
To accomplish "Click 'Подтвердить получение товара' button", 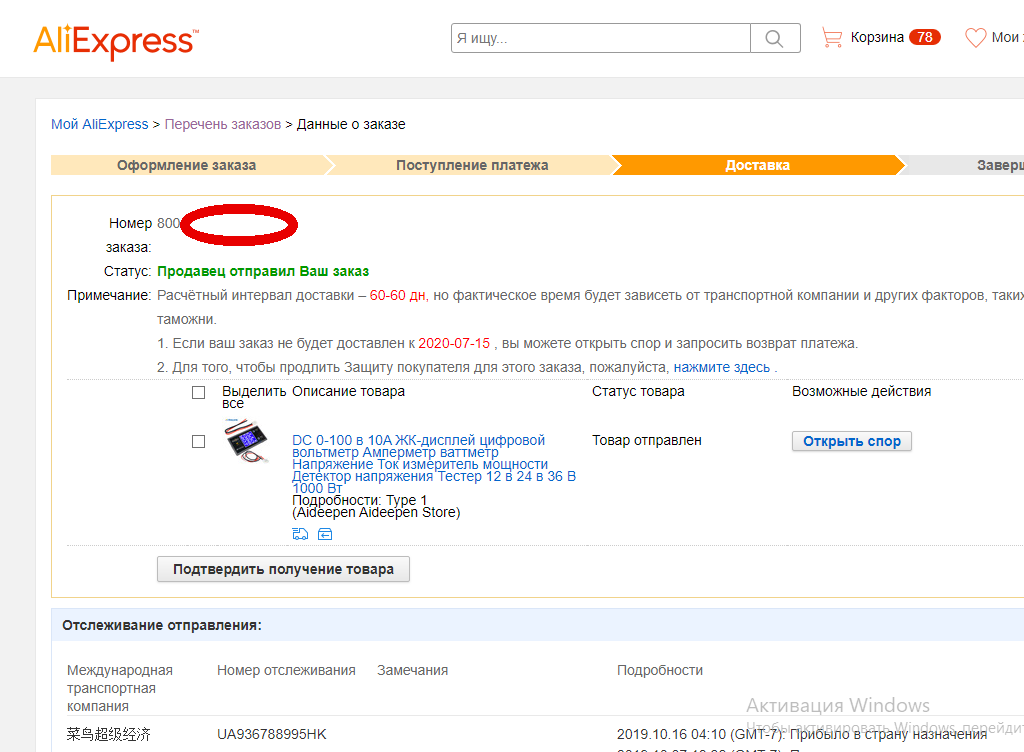I will [283, 569].
